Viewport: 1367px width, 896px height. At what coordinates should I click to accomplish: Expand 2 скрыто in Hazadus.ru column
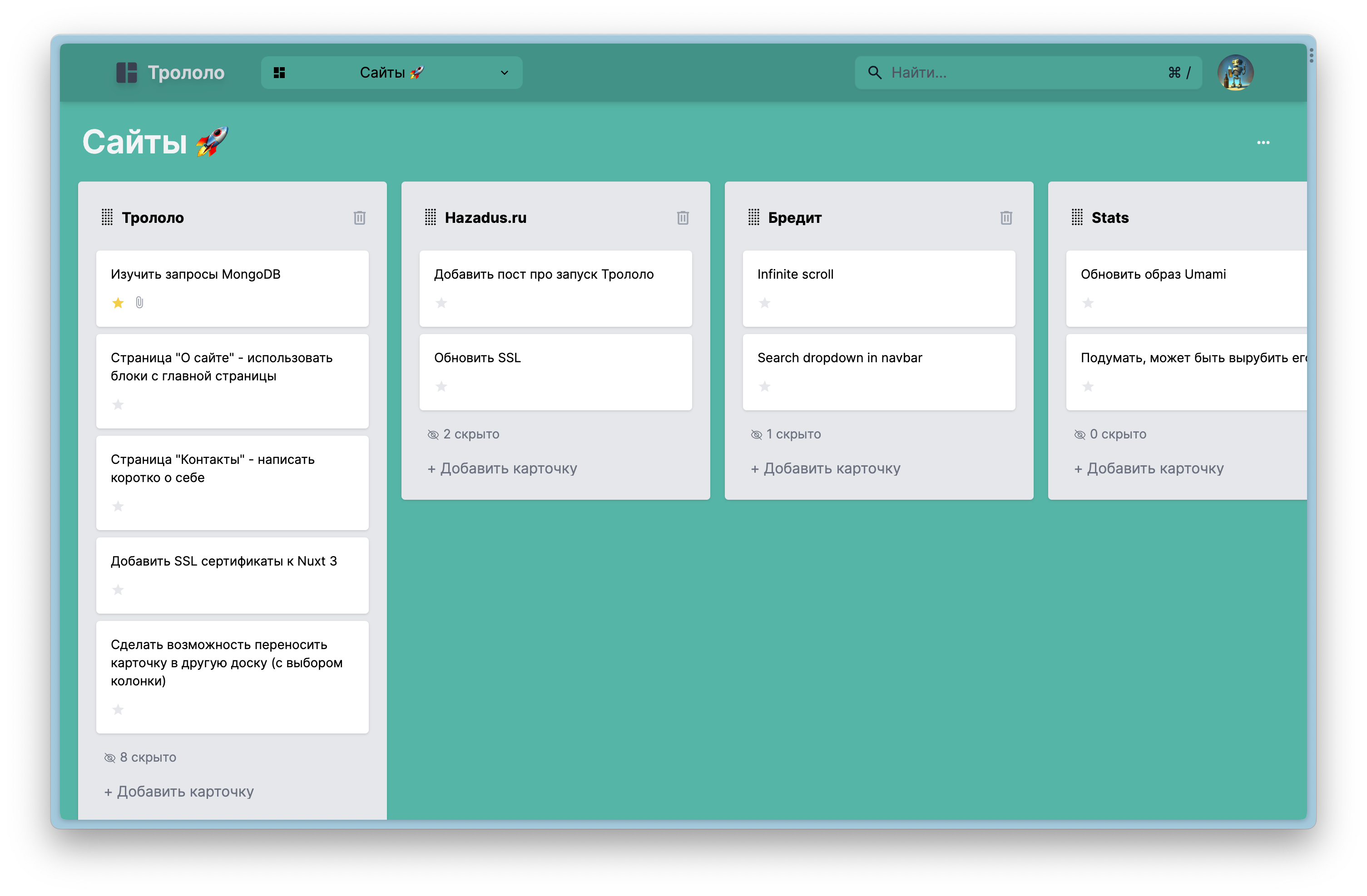(x=463, y=433)
